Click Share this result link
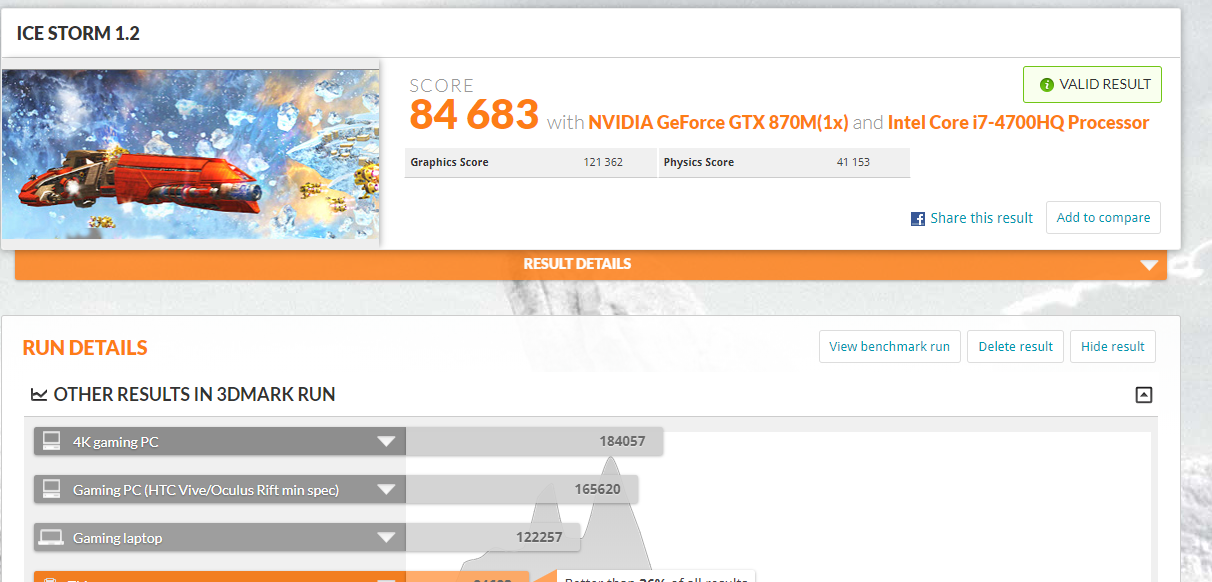This screenshot has height=582, width=1212. tap(981, 218)
